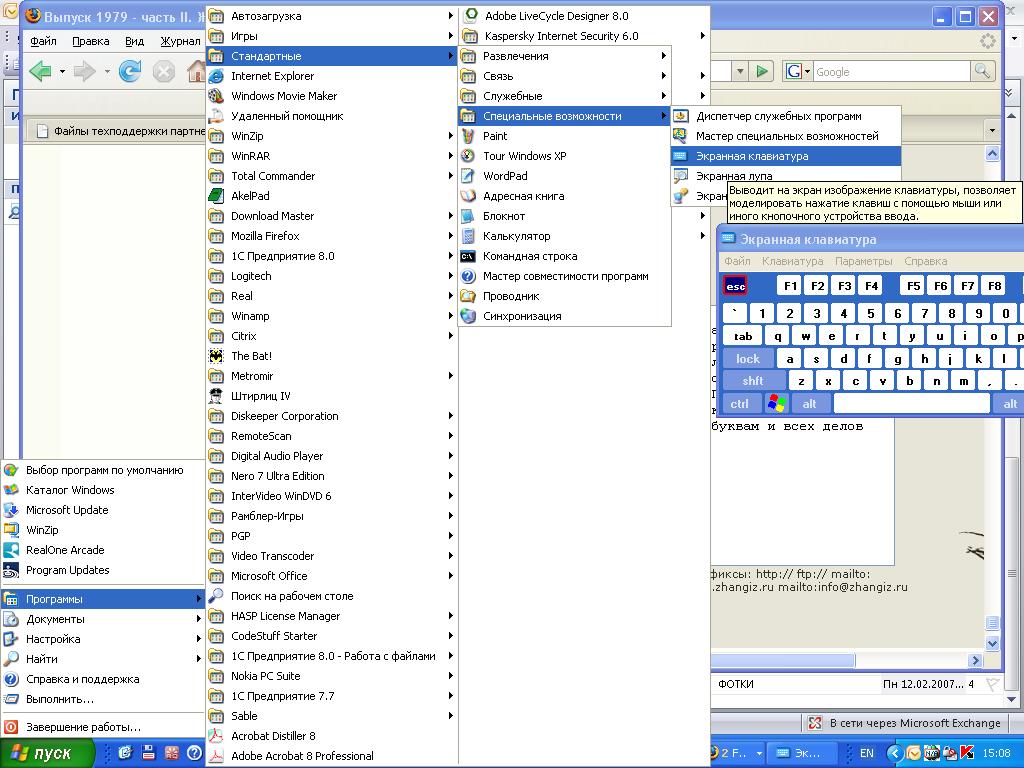Click the Forward arrow in Firefox toolbar
Viewport: 1024px width, 768px height.
click(84, 71)
